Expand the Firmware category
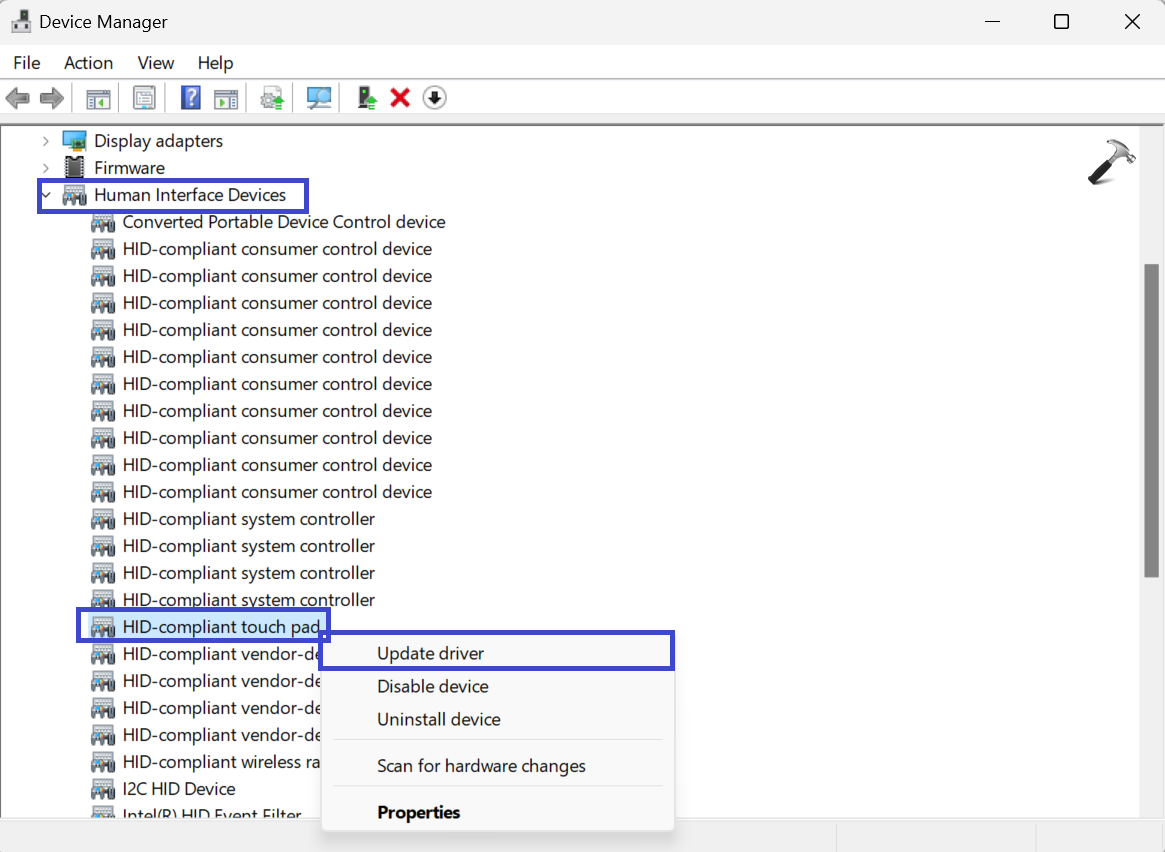The height and width of the screenshot is (852, 1165). tap(46, 168)
